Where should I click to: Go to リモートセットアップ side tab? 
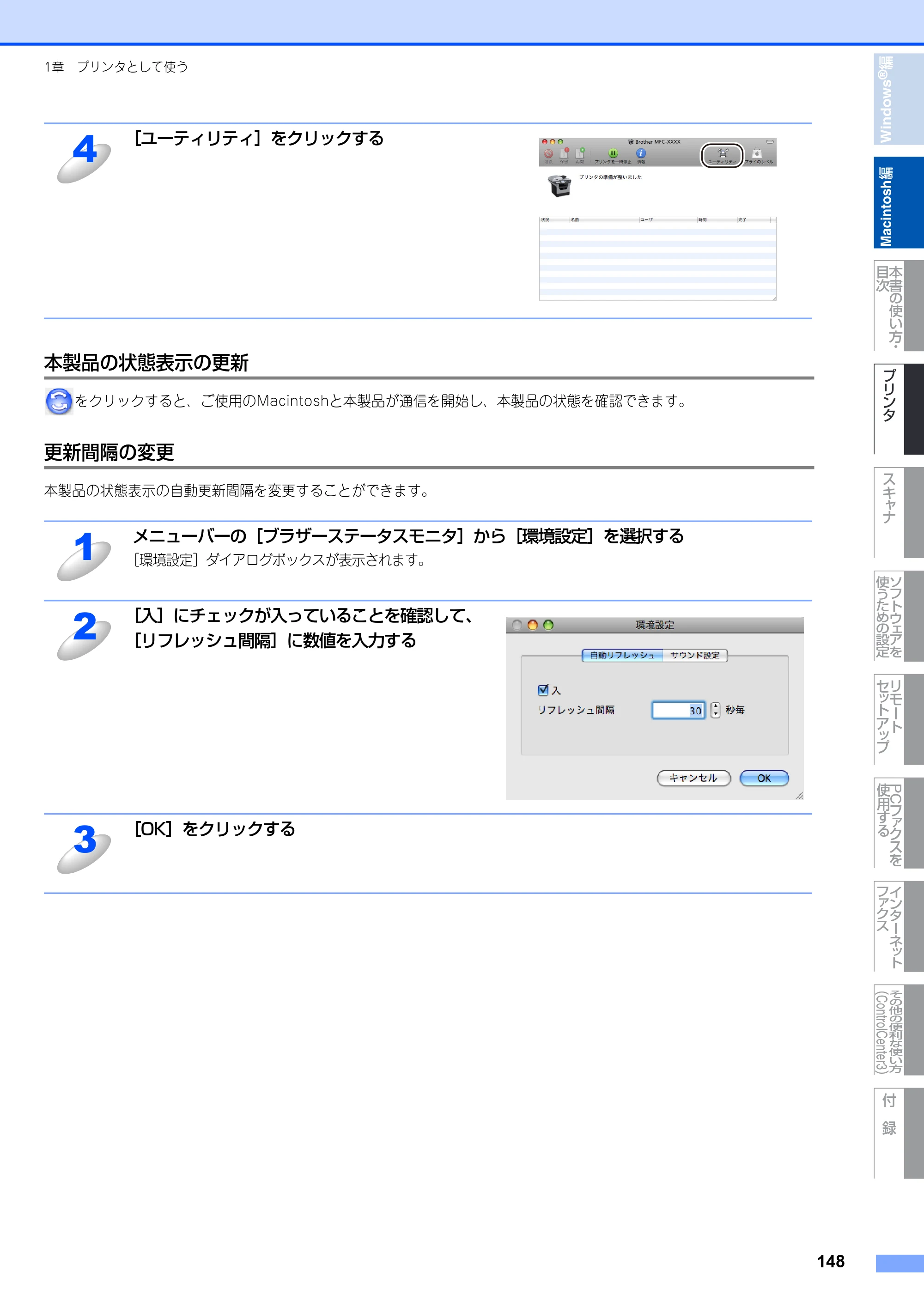pos(899,719)
